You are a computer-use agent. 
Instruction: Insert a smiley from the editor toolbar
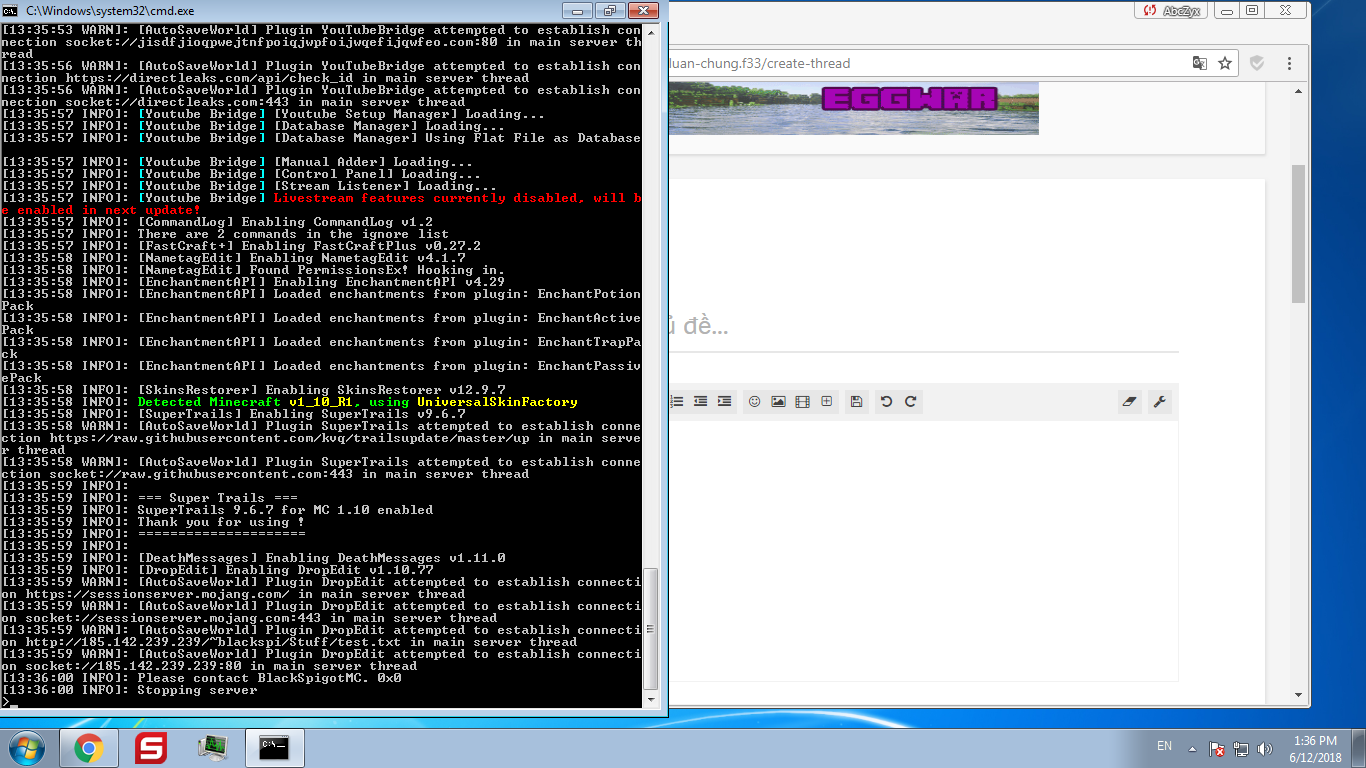[x=754, y=401]
